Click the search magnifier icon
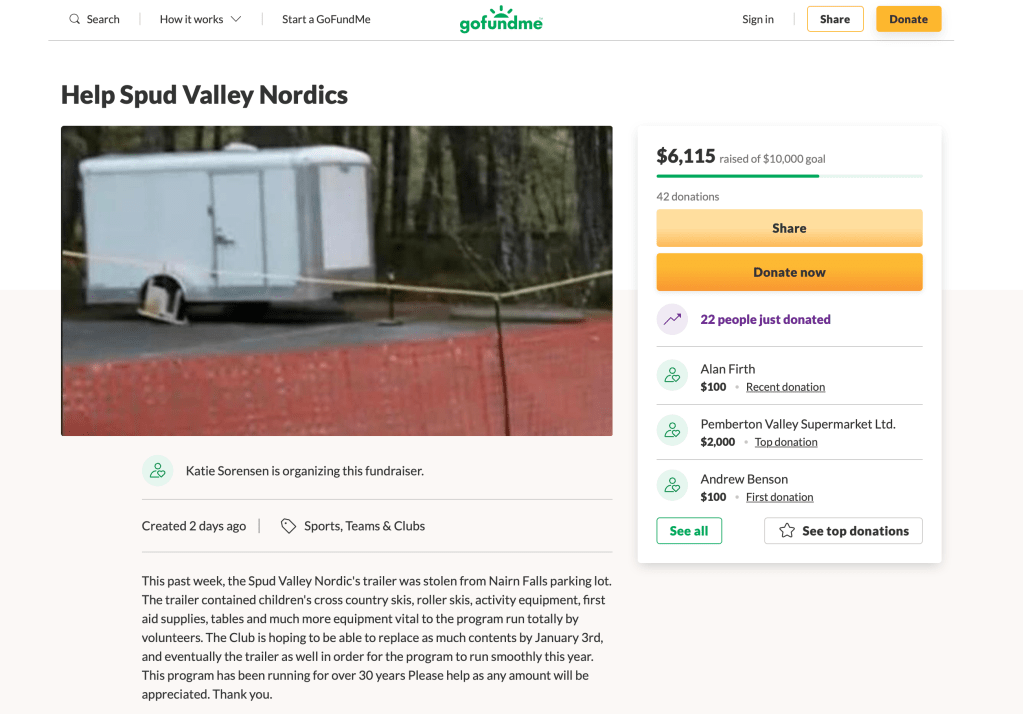The height and width of the screenshot is (714, 1023). click(75, 19)
